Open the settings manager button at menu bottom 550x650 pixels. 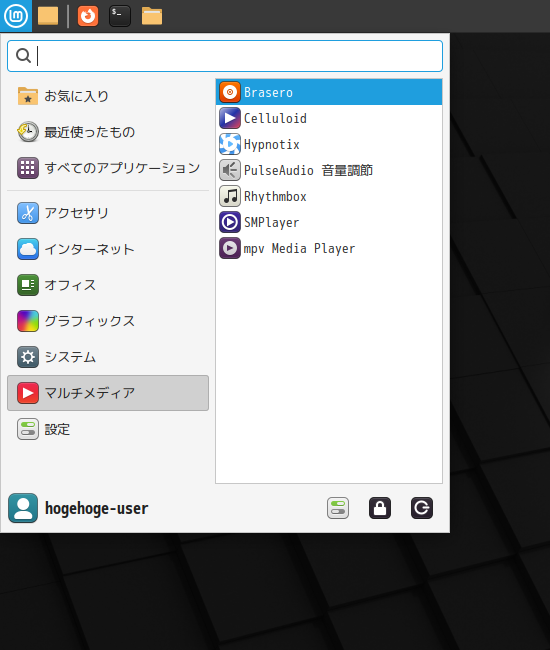point(338,508)
